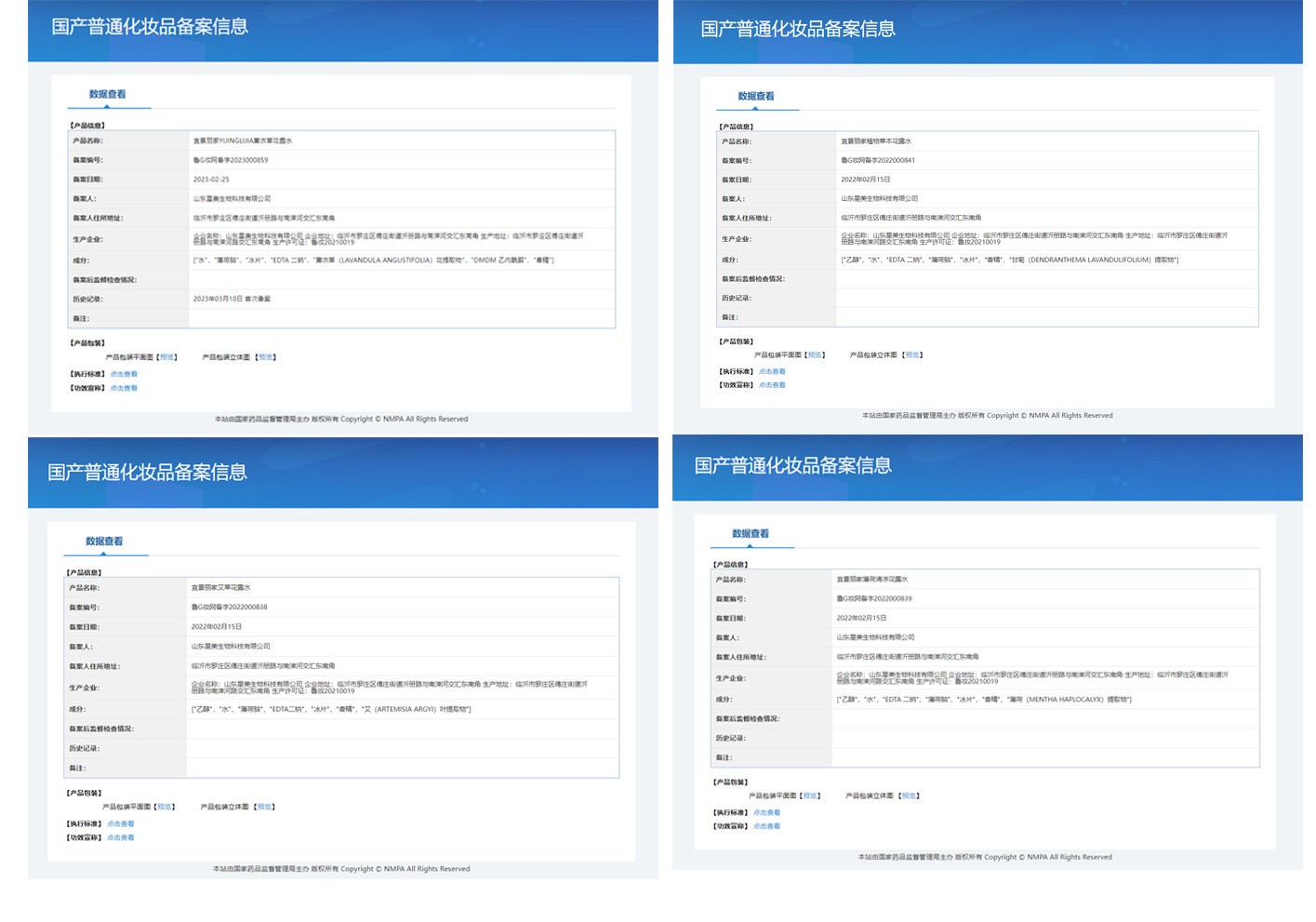
Task: Click filing number 鲁G妆网备字2023000859
Action: (231, 160)
